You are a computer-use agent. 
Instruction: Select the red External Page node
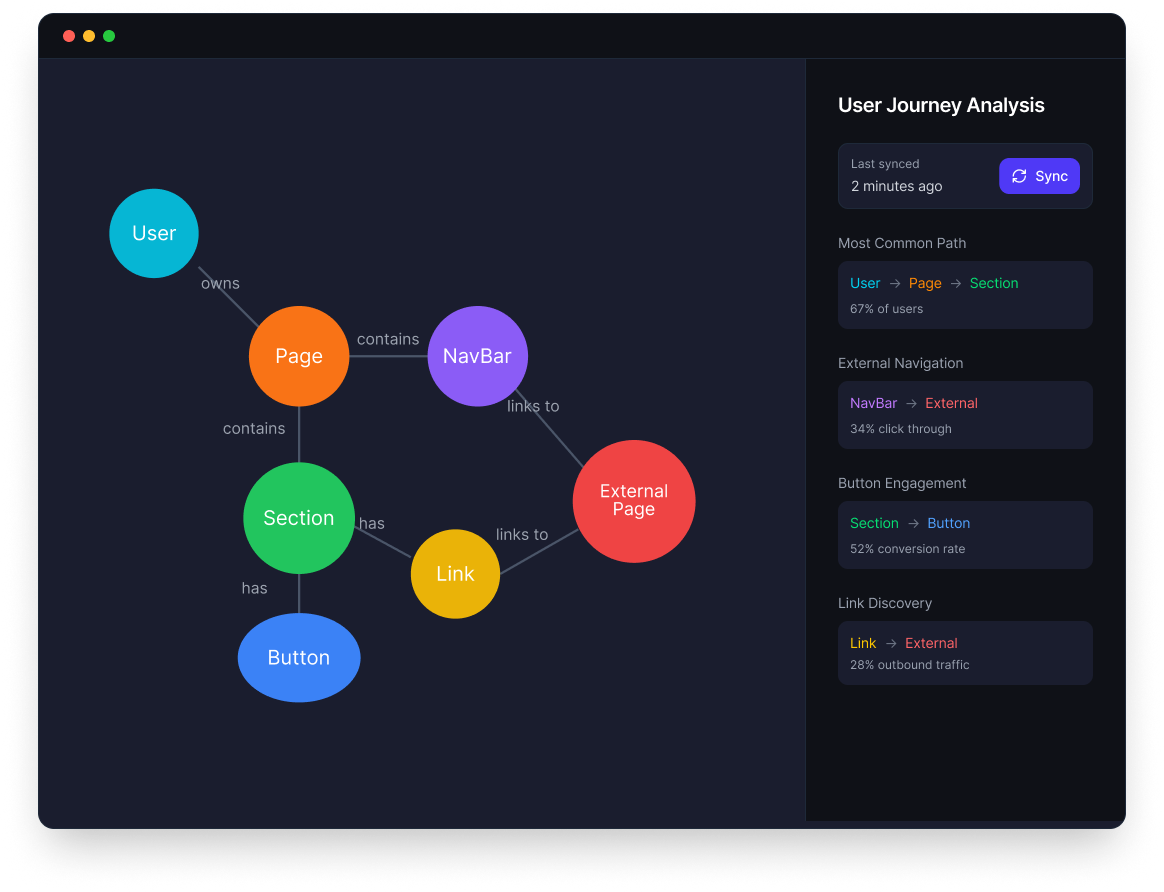(634, 500)
